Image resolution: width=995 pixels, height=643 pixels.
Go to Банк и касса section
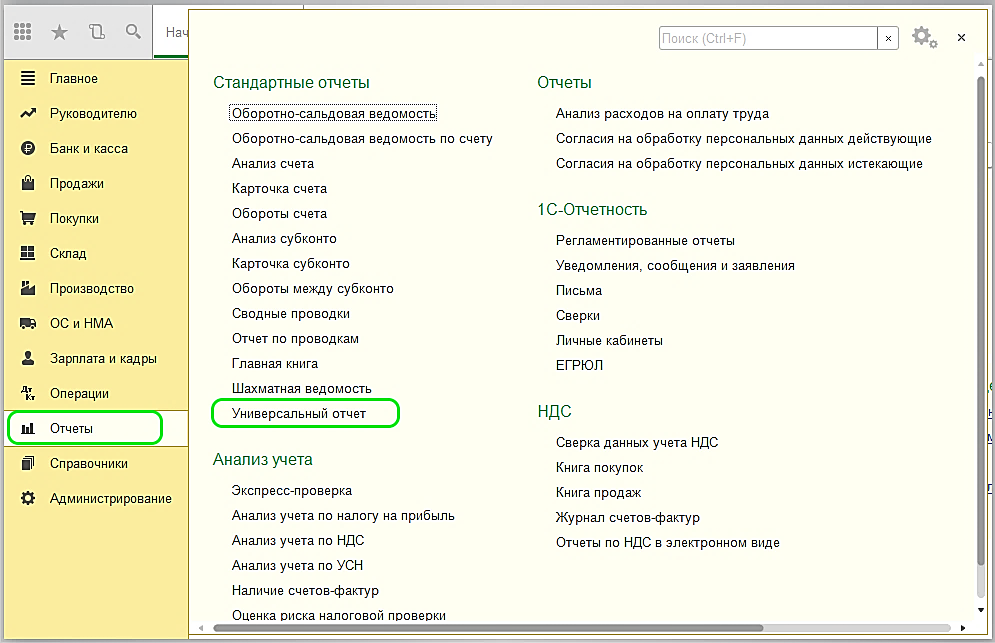89,149
